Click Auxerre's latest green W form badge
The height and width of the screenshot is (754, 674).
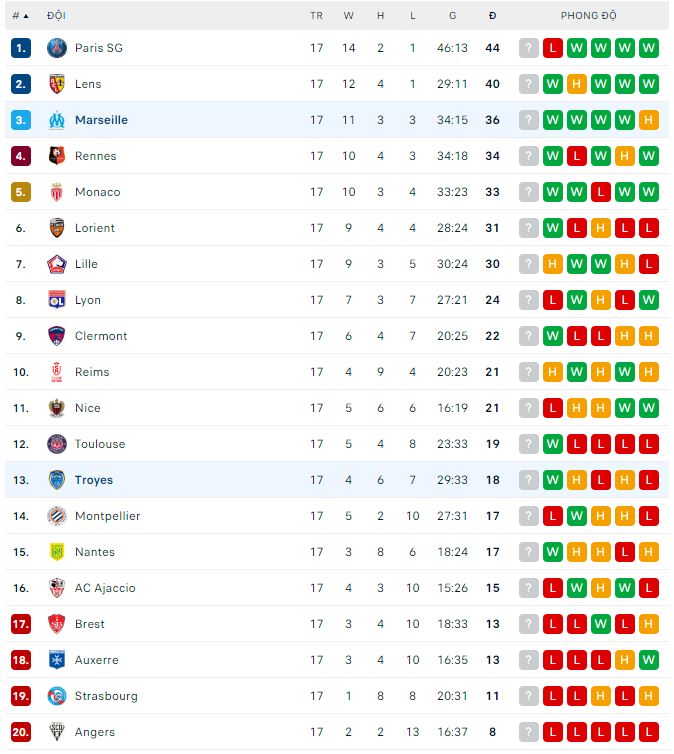point(649,660)
